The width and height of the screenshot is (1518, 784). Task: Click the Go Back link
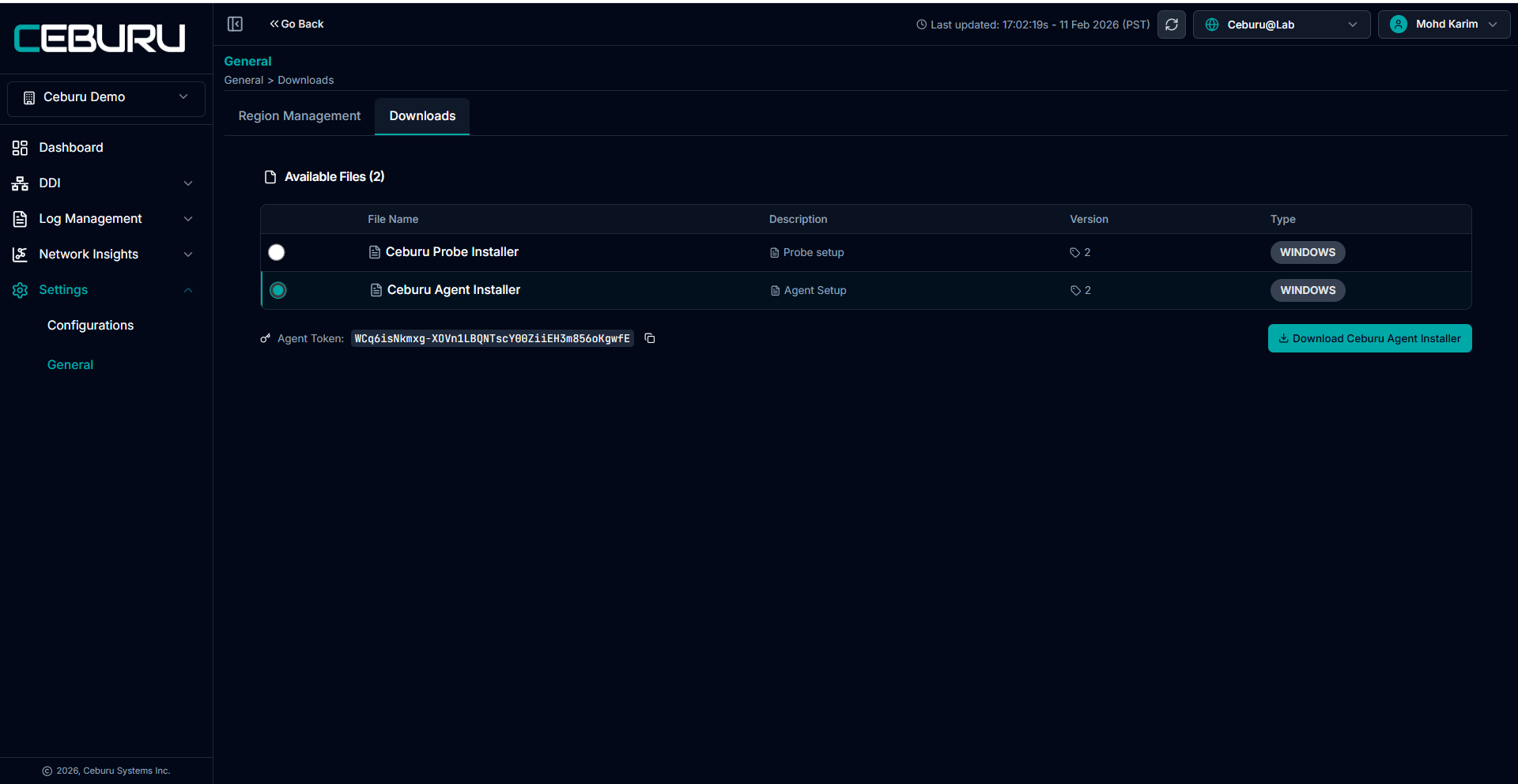pos(296,24)
